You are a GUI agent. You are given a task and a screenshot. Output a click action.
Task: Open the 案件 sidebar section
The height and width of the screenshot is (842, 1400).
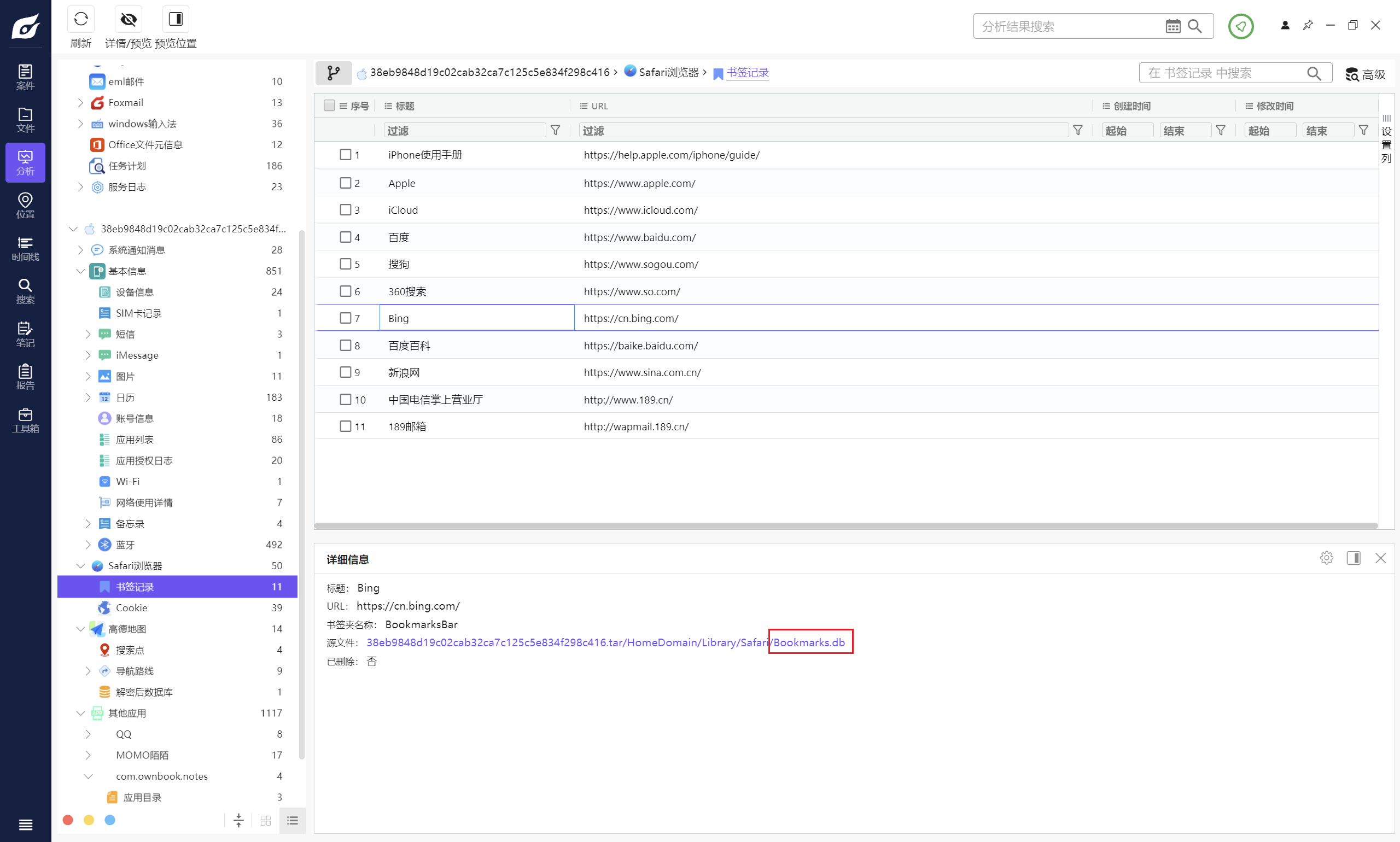tap(25, 77)
